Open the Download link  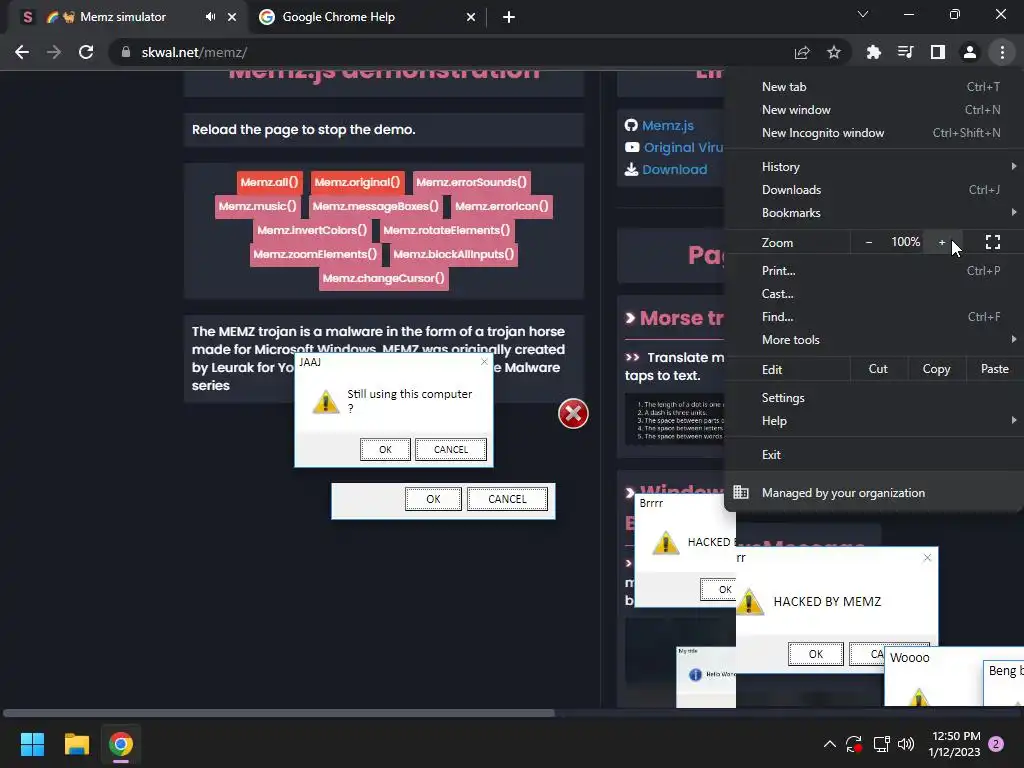coord(674,169)
